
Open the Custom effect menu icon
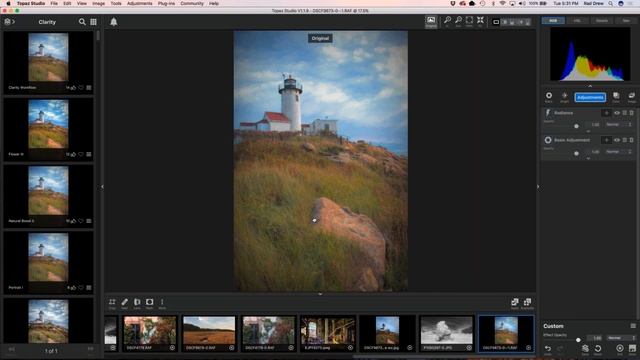[633, 326]
